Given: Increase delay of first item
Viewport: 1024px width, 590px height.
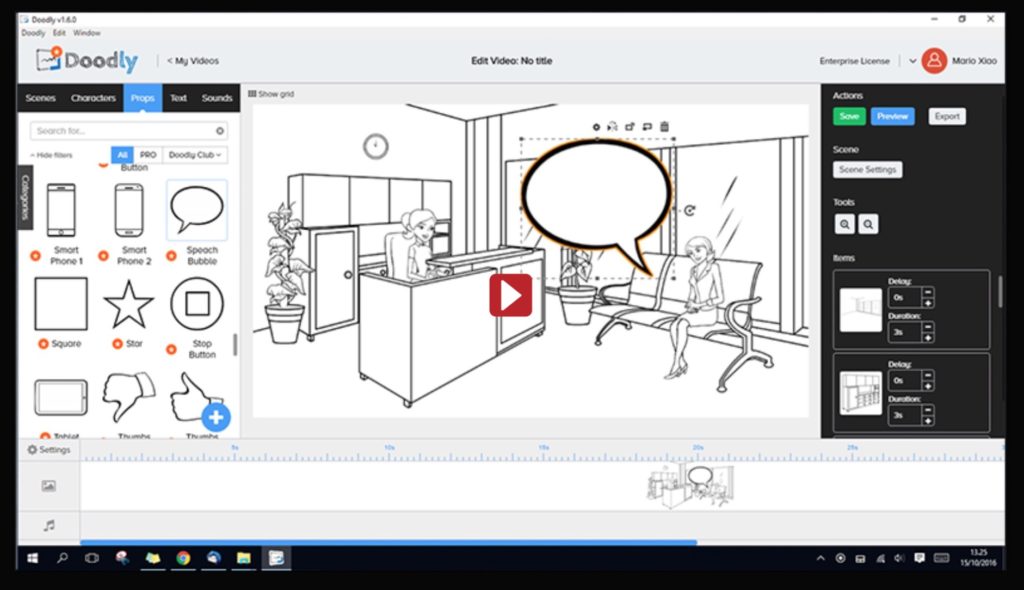Looking at the screenshot, I should pos(928,303).
